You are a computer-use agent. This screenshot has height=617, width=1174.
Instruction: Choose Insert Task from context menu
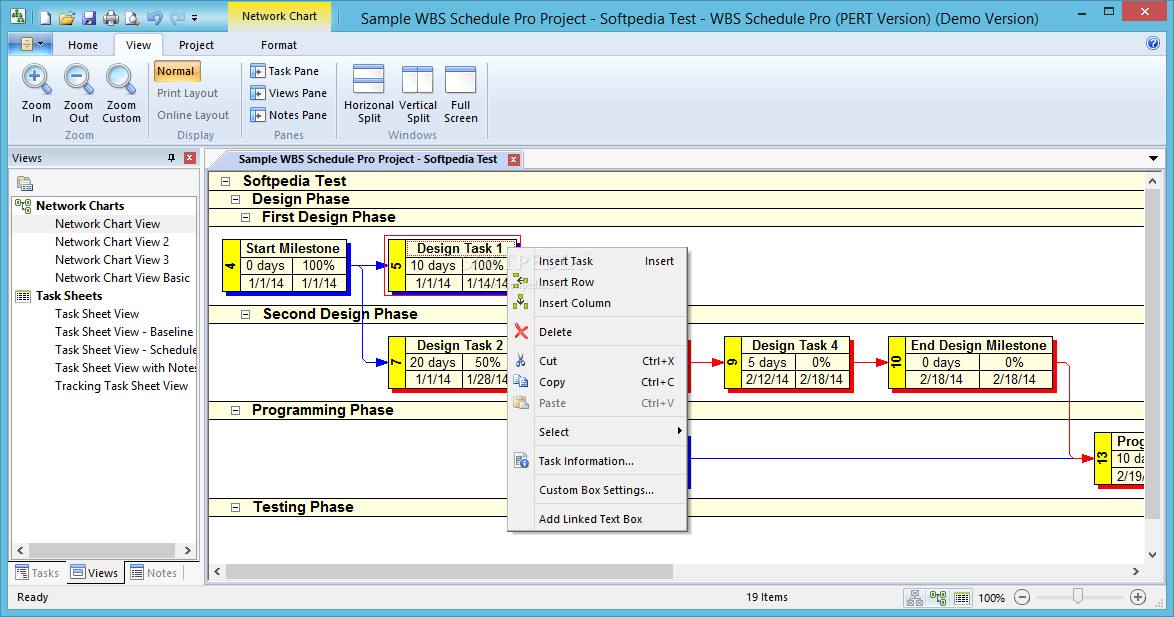point(597,261)
